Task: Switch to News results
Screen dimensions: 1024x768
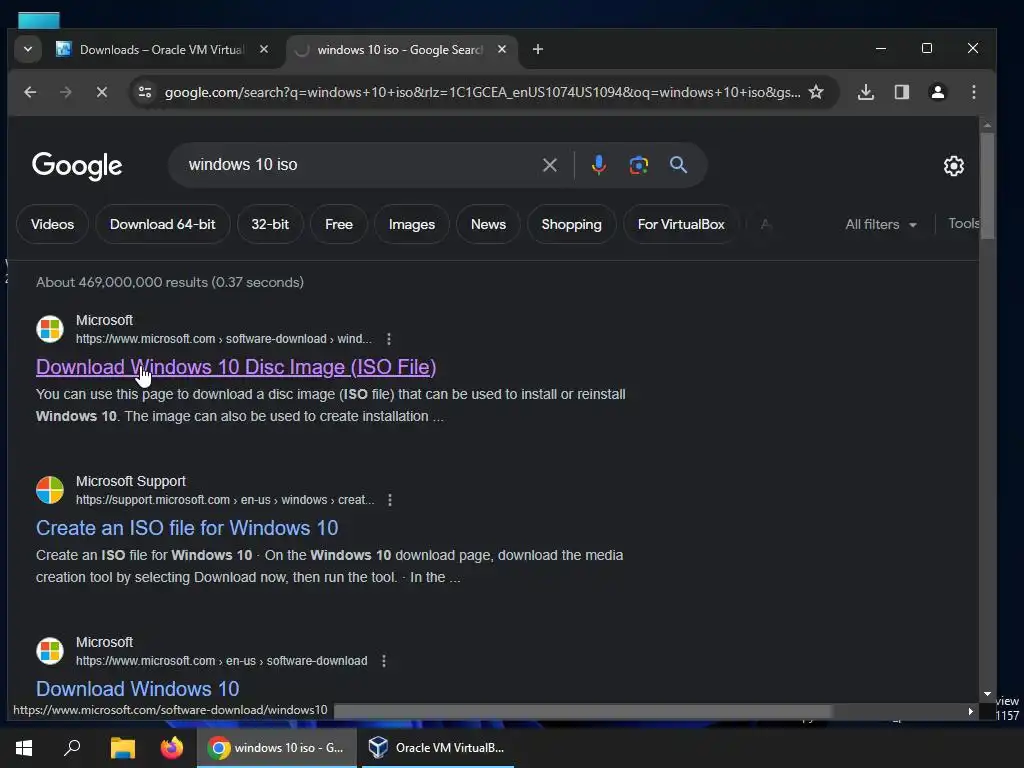Action: (488, 224)
